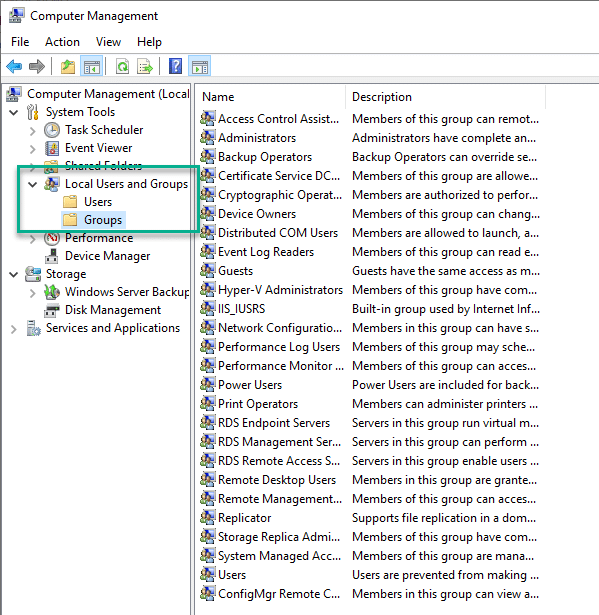Click the blue Back arrow toolbar icon
Screen dimensions: 599x615
(x=14, y=66)
